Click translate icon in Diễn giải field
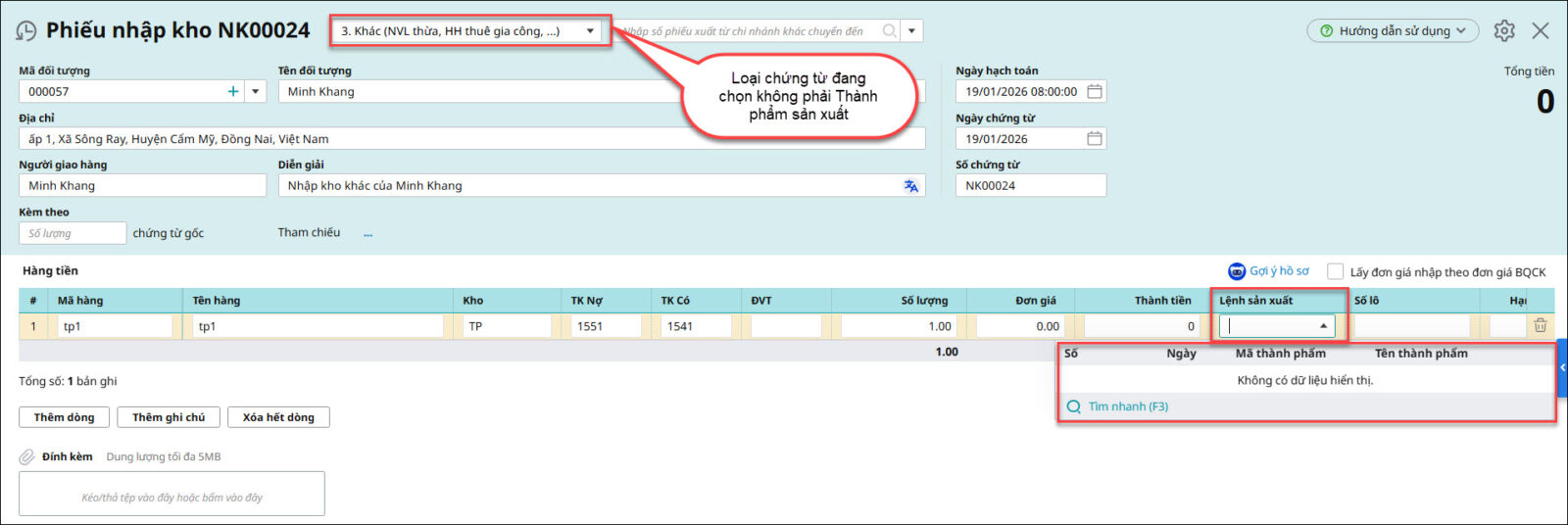This screenshot has height=525, width=1568. pyautogui.click(x=911, y=186)
